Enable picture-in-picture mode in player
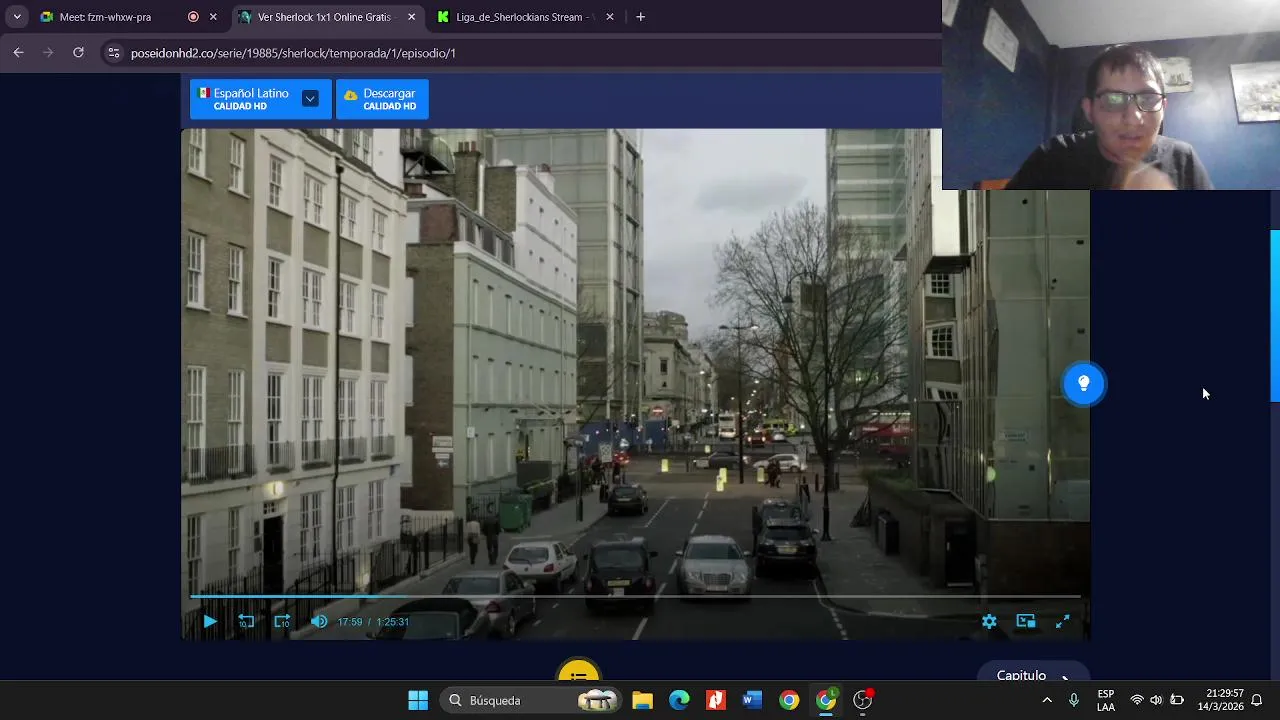 (1026, 621)
